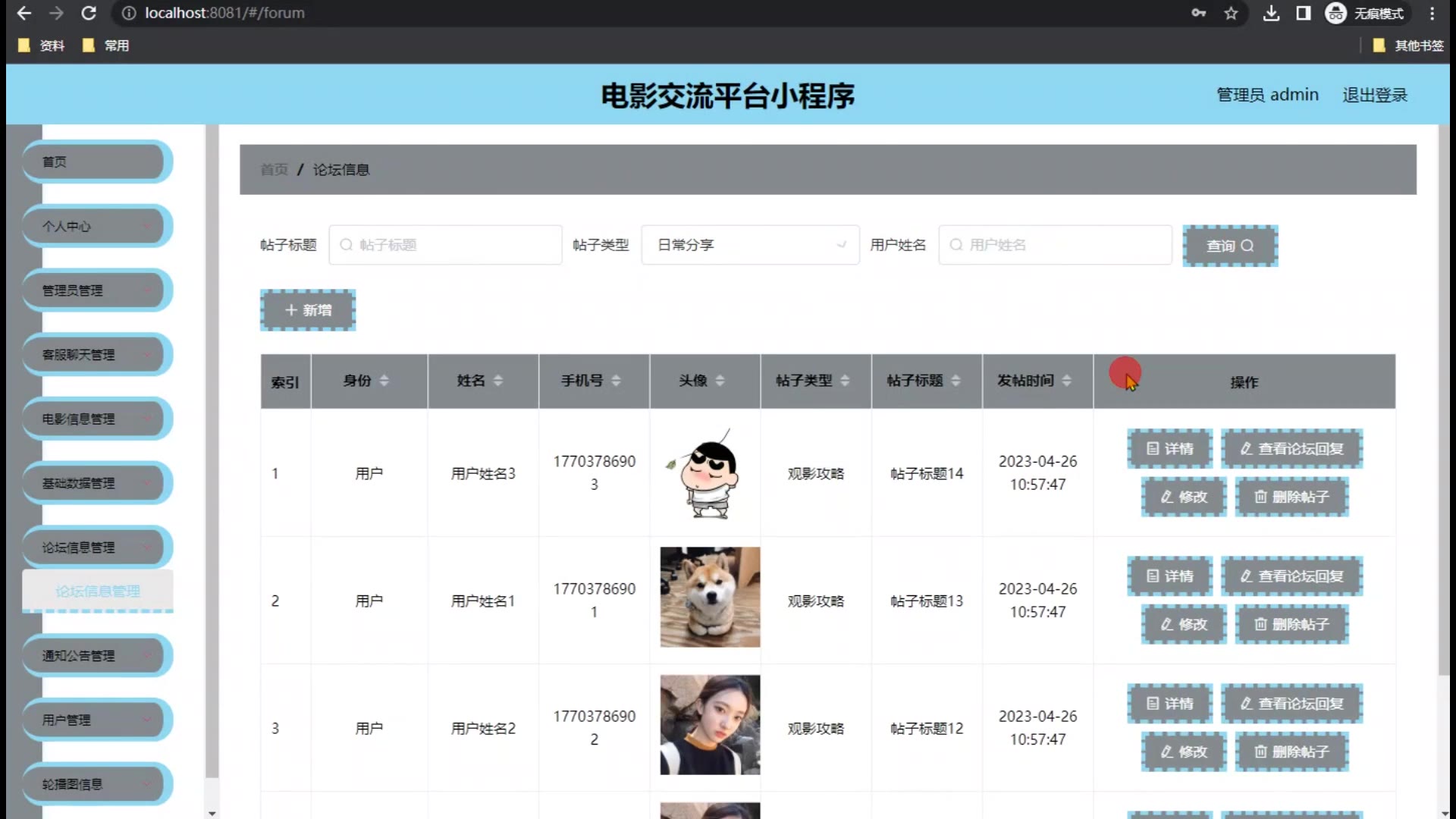
Task: Click 管理员 admin account label
Action: (1267, 95)
